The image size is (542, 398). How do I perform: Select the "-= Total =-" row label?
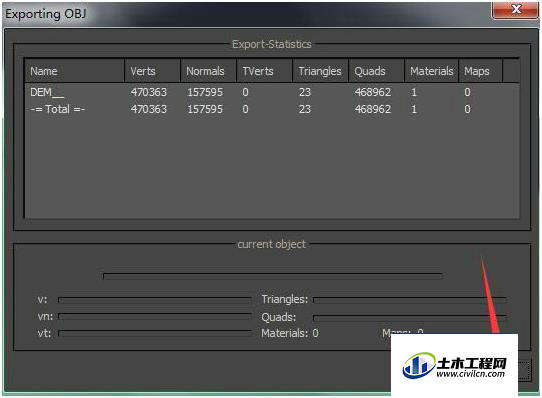[58, 109]
